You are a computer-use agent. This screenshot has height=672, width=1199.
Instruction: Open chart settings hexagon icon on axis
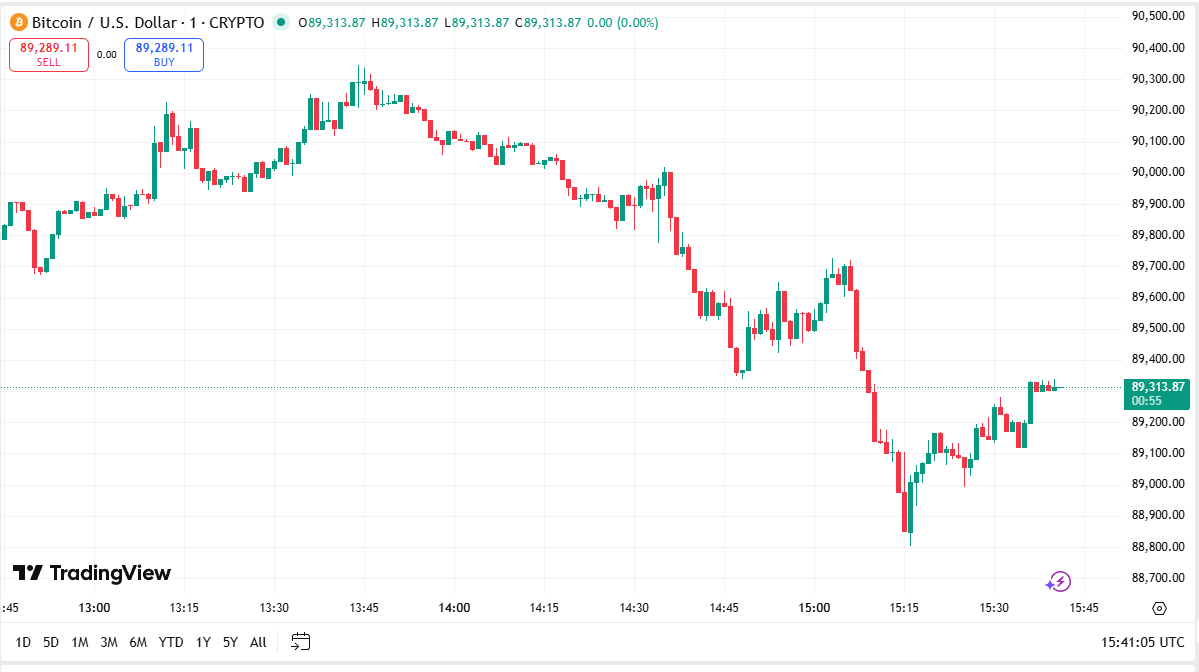click(1159, 608)
